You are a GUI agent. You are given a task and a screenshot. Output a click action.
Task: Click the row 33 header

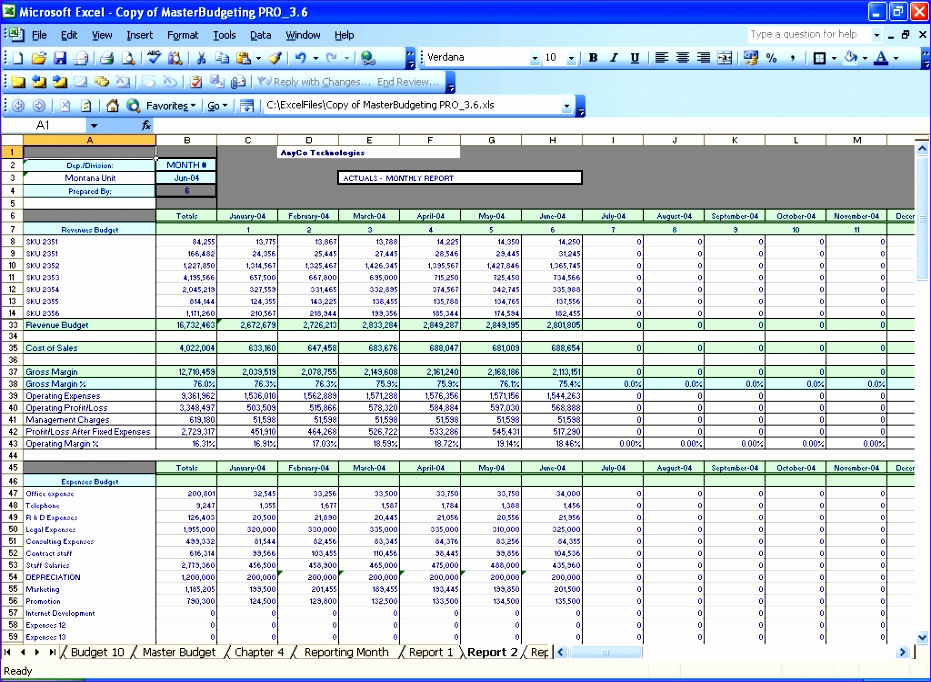point(12,325)
